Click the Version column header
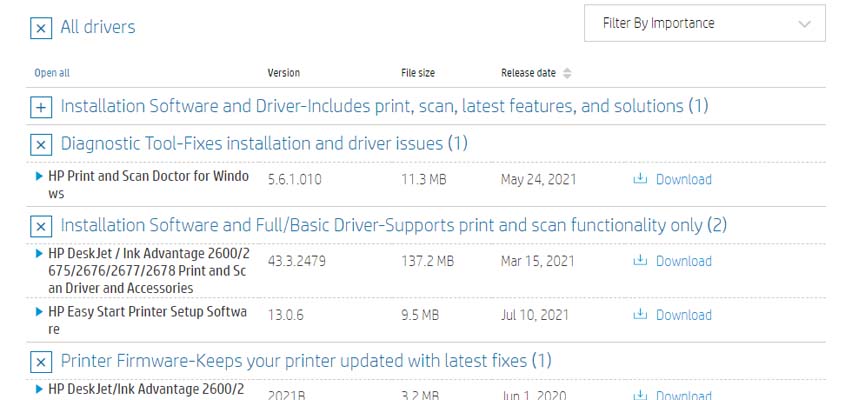 tap(284, 73)
